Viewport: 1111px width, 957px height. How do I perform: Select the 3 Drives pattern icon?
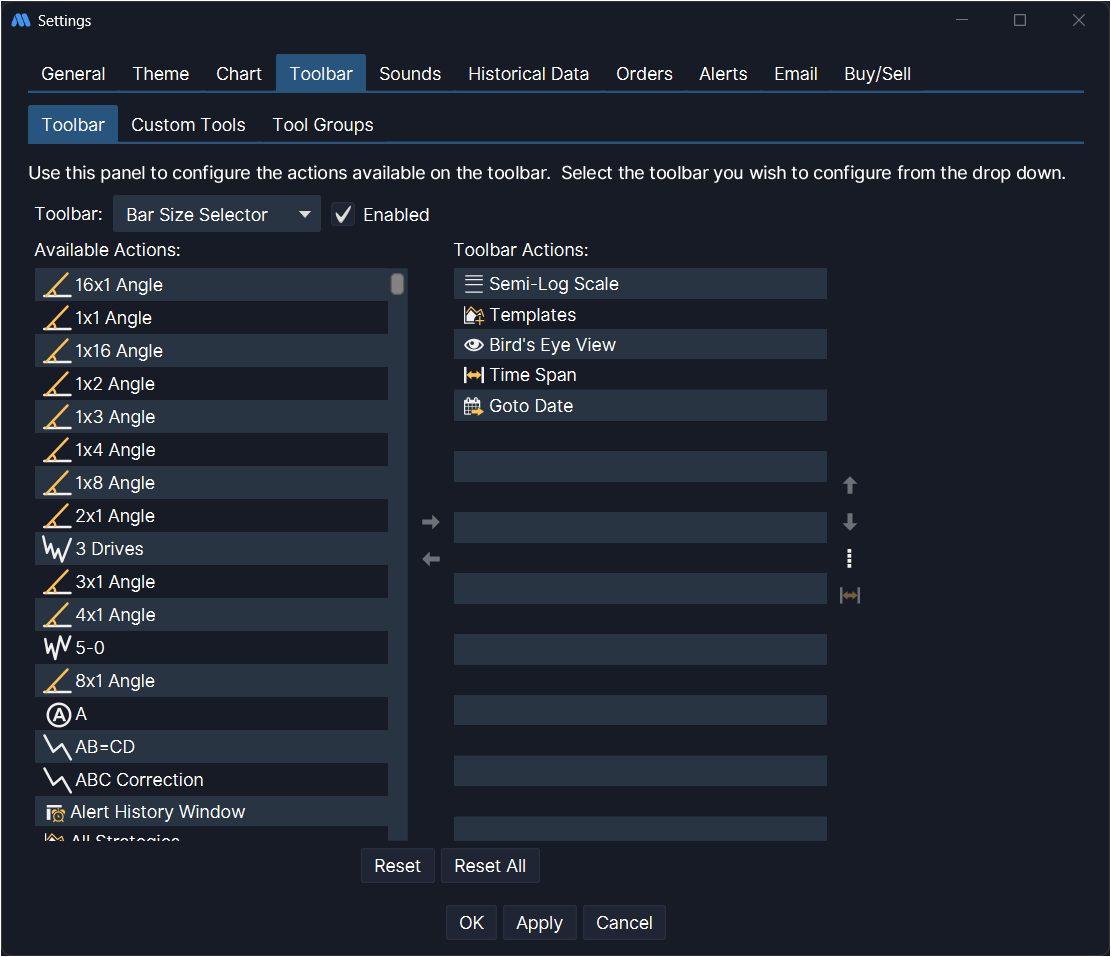pyautogui.click(x=58, y=549)
